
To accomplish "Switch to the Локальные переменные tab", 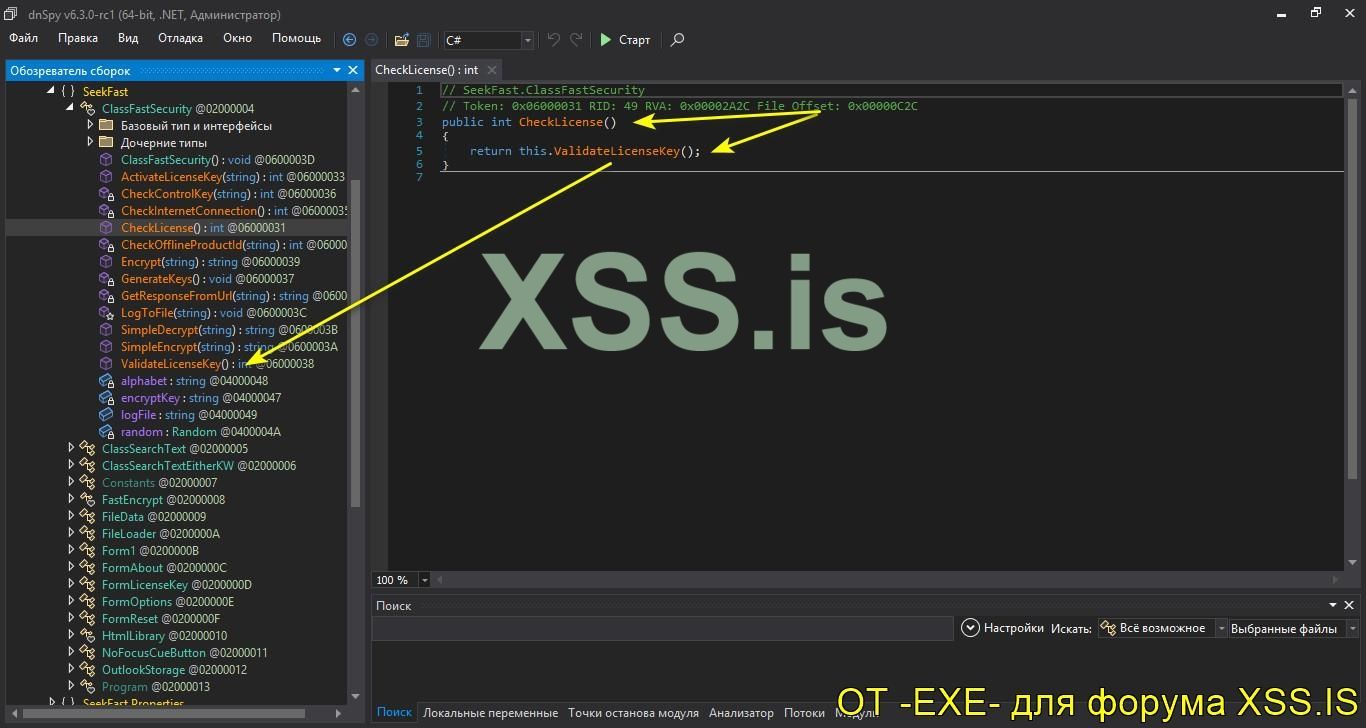I will click(x=490, y=713).
